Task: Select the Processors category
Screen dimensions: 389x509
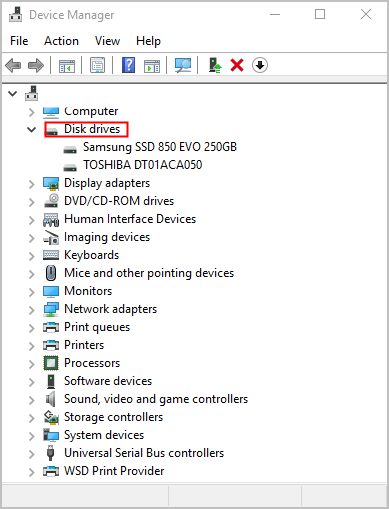Action: click(x=92, y=363)
